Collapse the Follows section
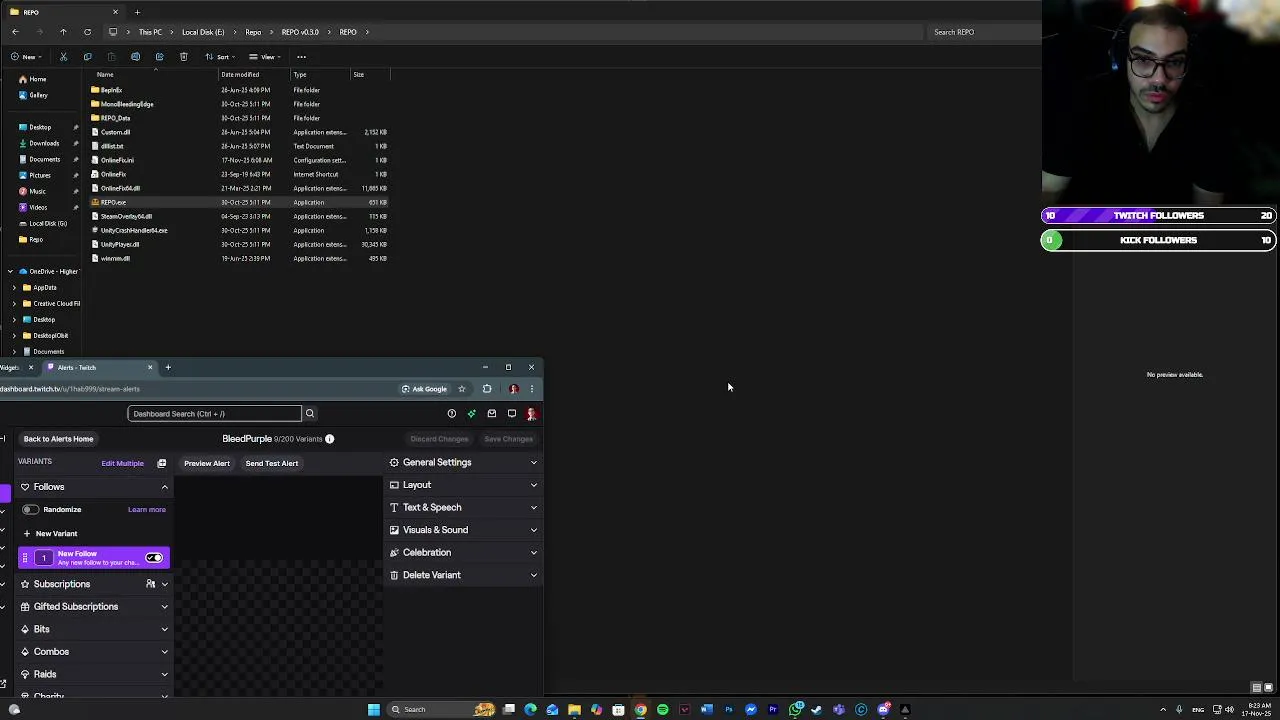This screenshot has width=1280, height=720. click(165, 487)
